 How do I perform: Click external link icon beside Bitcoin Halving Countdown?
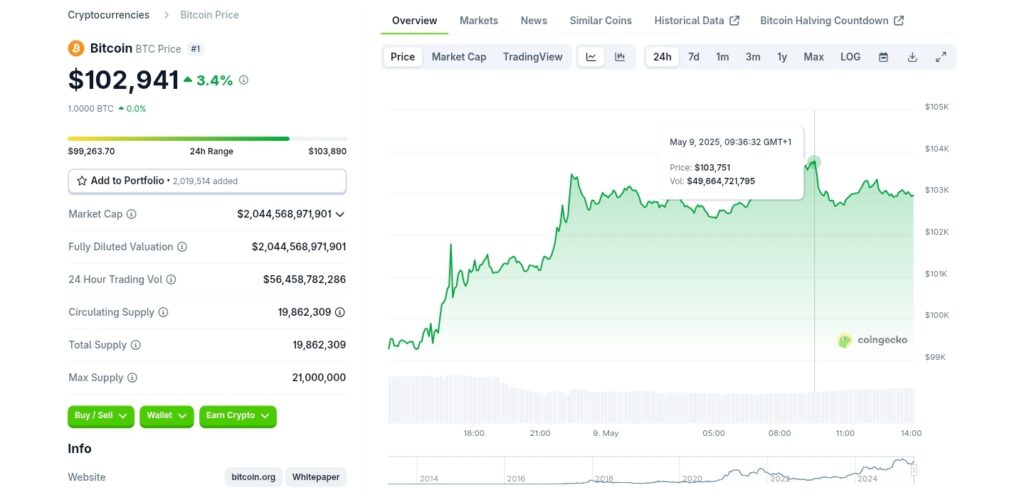pos(899,20)
